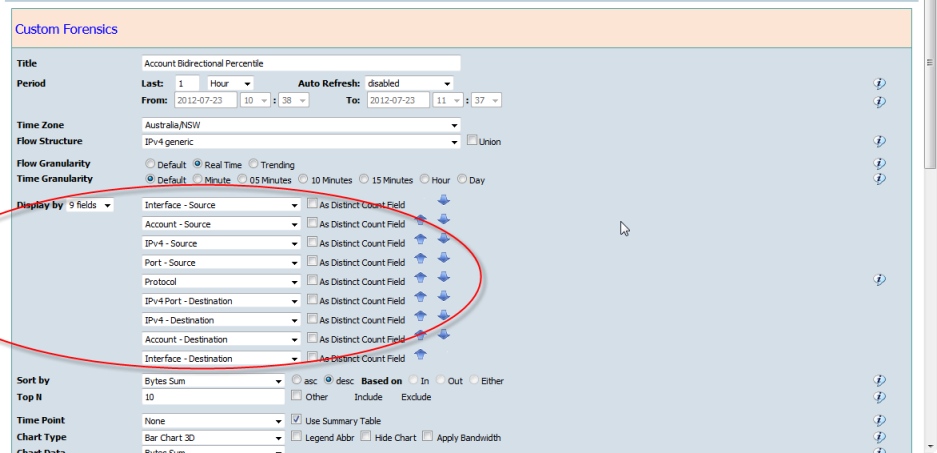Open the Sort by Bytes Sum dropdown
Screen dimensions: 937x453
(213, 381)
